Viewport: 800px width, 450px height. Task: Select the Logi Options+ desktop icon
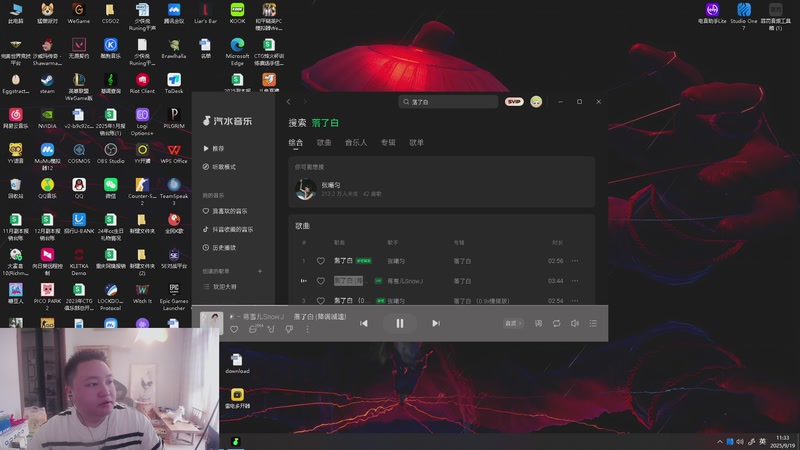pyautogui.click(x=142, y=121)
